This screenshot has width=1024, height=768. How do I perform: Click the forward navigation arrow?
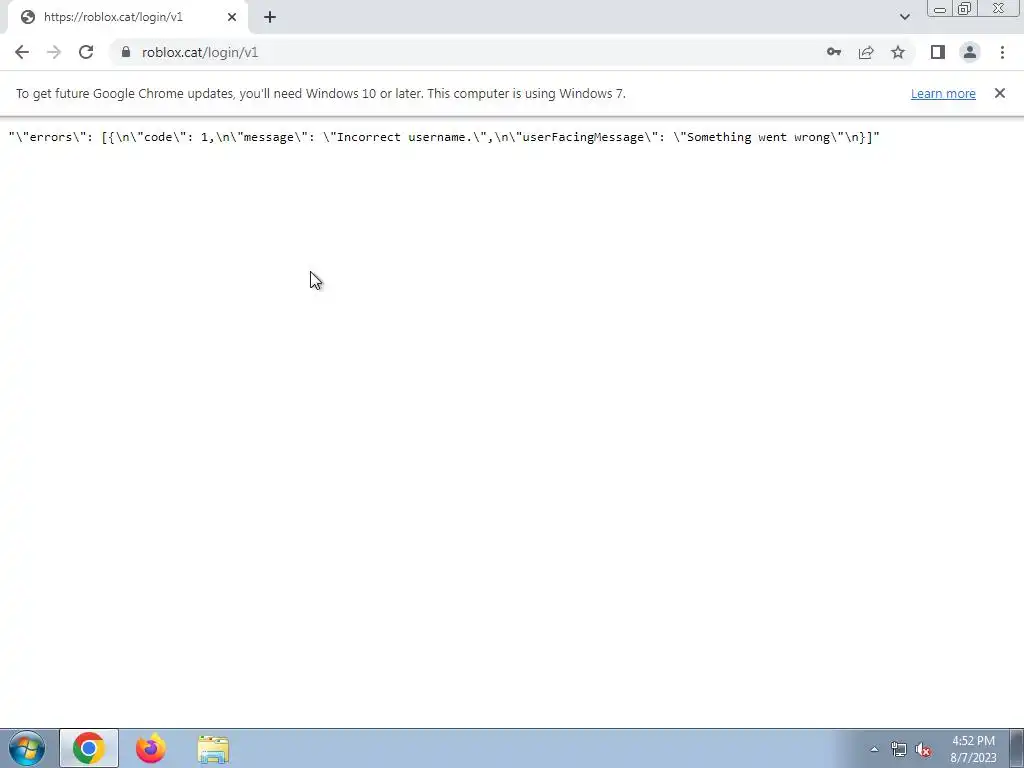pyautogui.click(x=54, y=52)
